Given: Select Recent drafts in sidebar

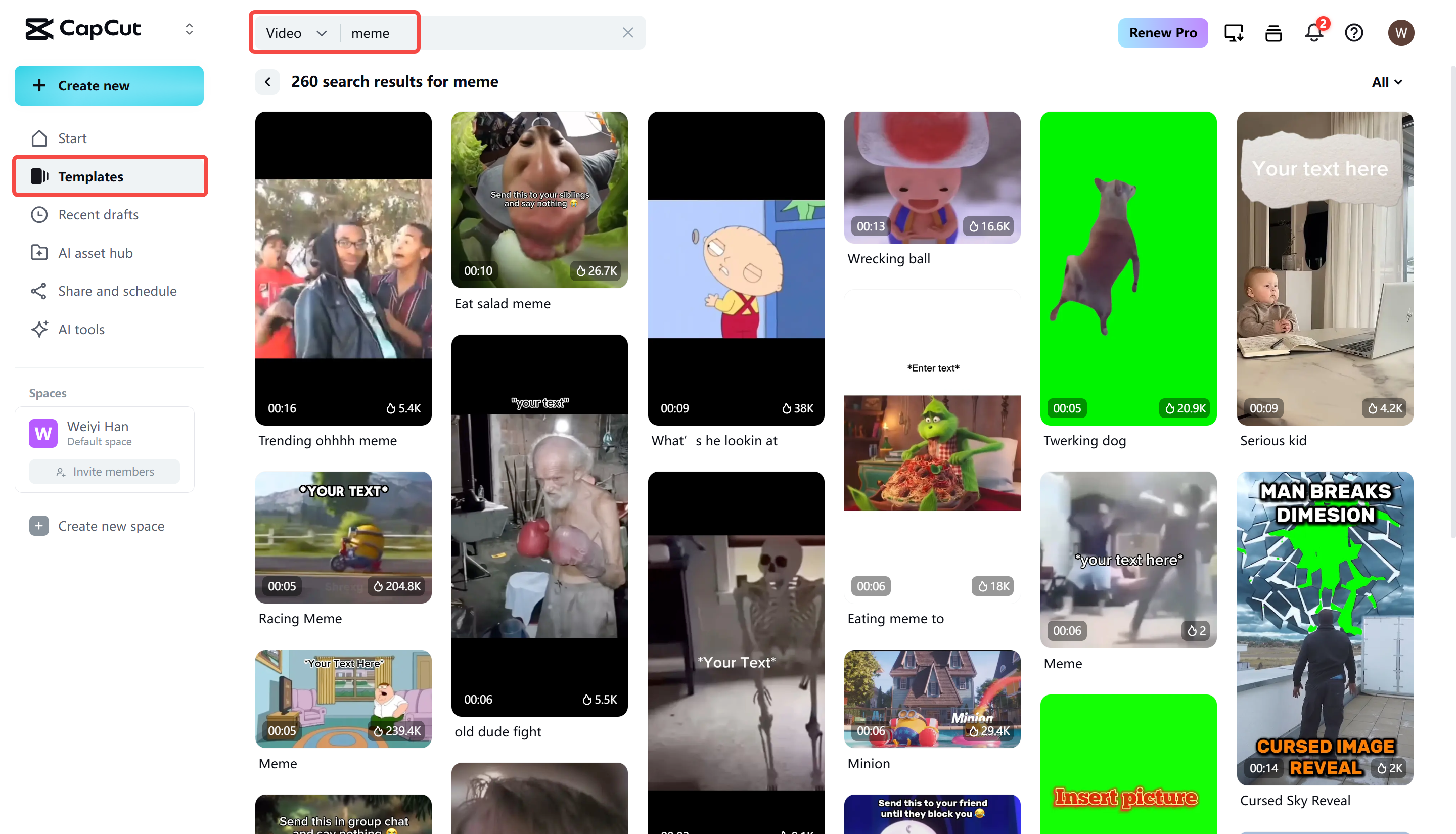Looking at the screenshot, I should point(98,215).
